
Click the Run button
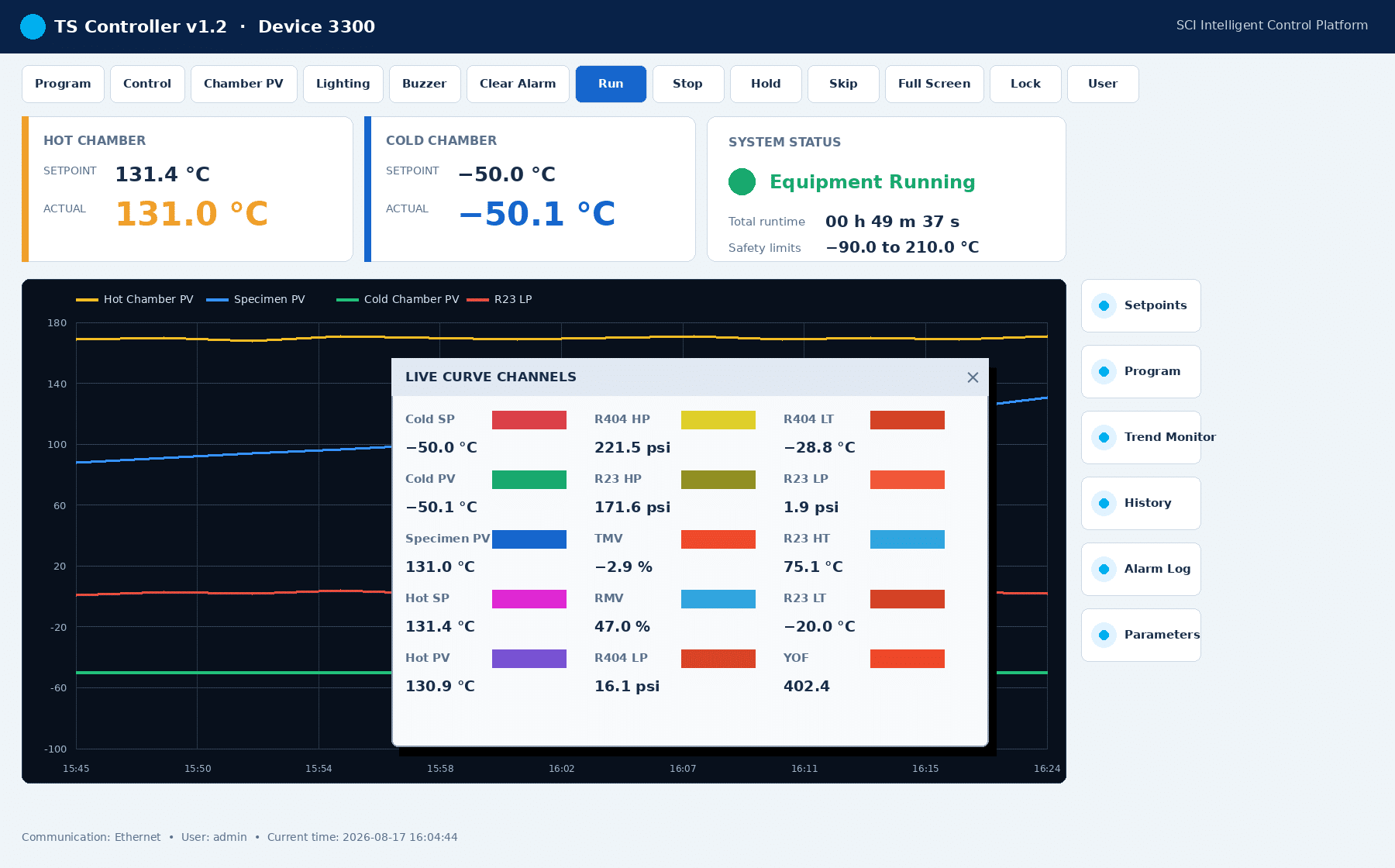(611, 84)
